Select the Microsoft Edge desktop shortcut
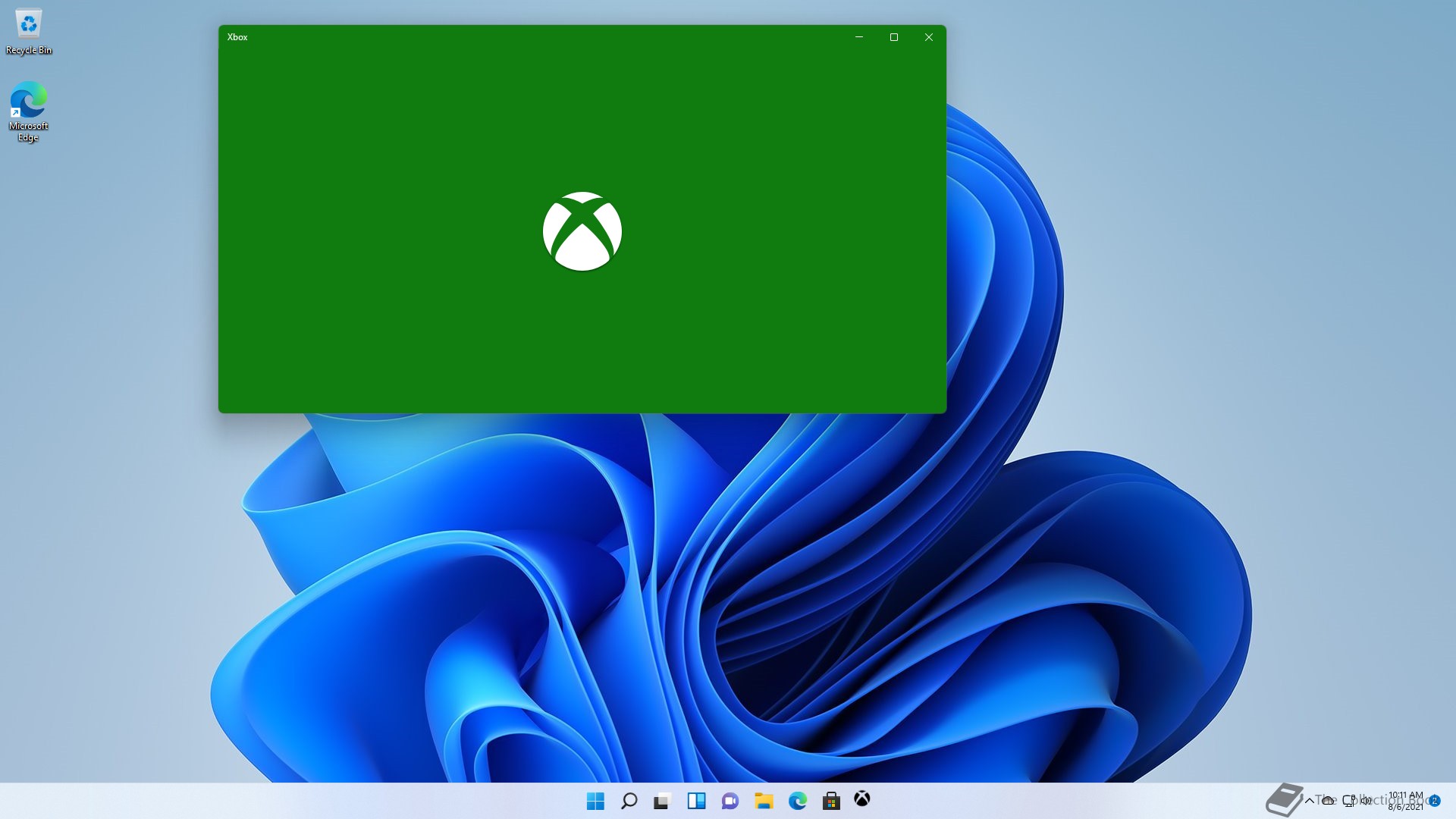This screenshot has height=819, width=1456. tap(29, 111)
